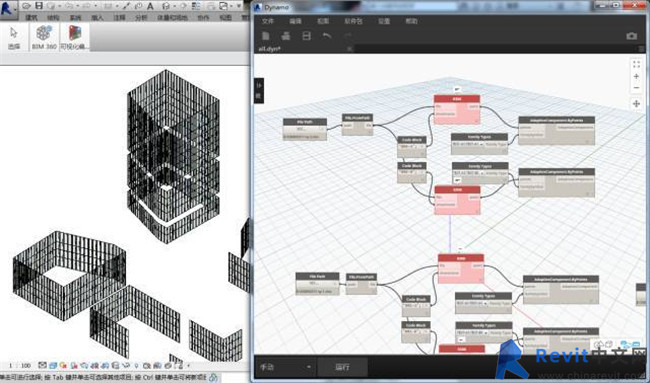
Task: Click the zoom-to-fit icon in Dynamo canvas
Action: 636,64
